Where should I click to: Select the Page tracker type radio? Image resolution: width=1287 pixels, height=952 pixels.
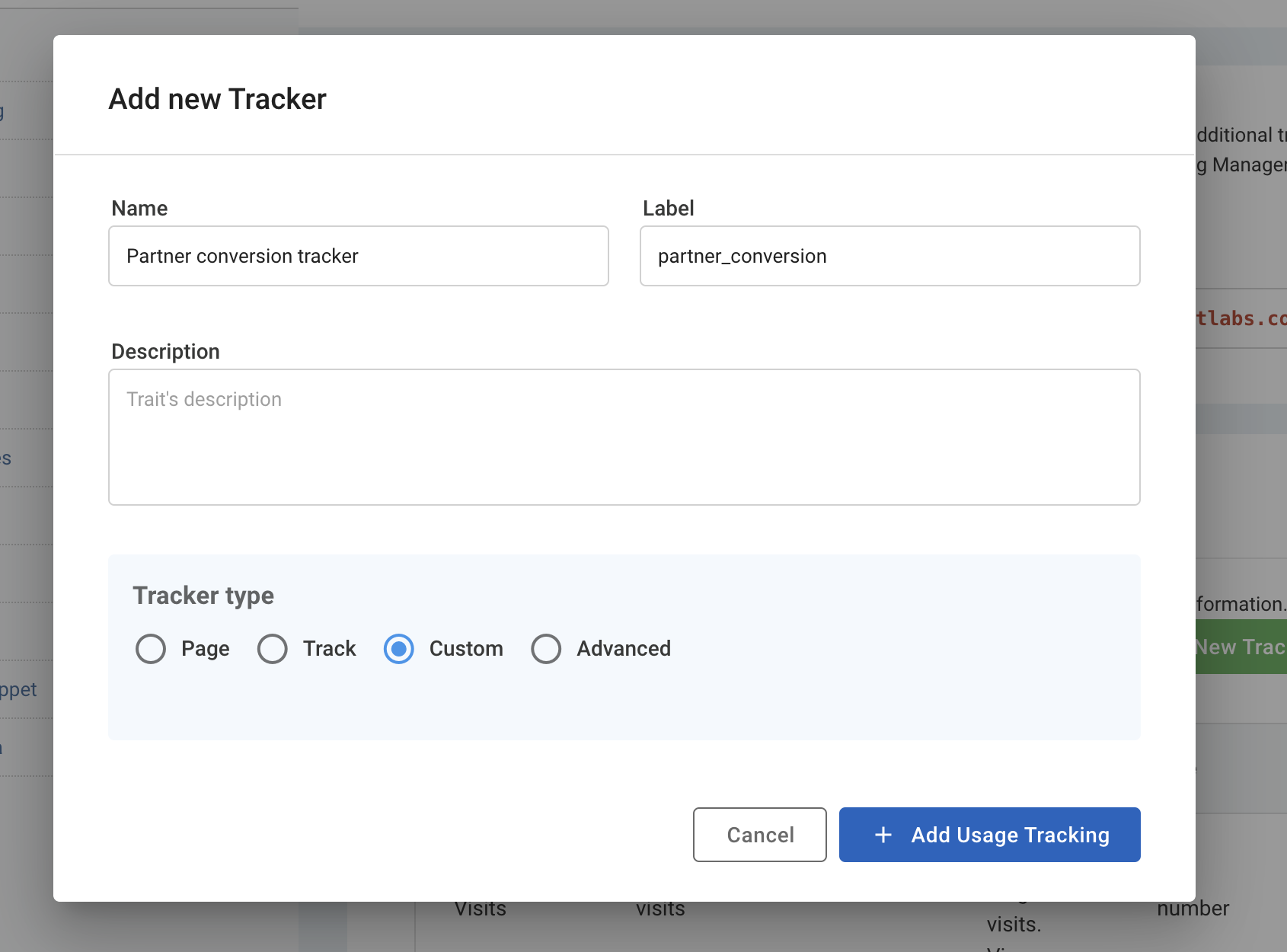tap(151, 649)
